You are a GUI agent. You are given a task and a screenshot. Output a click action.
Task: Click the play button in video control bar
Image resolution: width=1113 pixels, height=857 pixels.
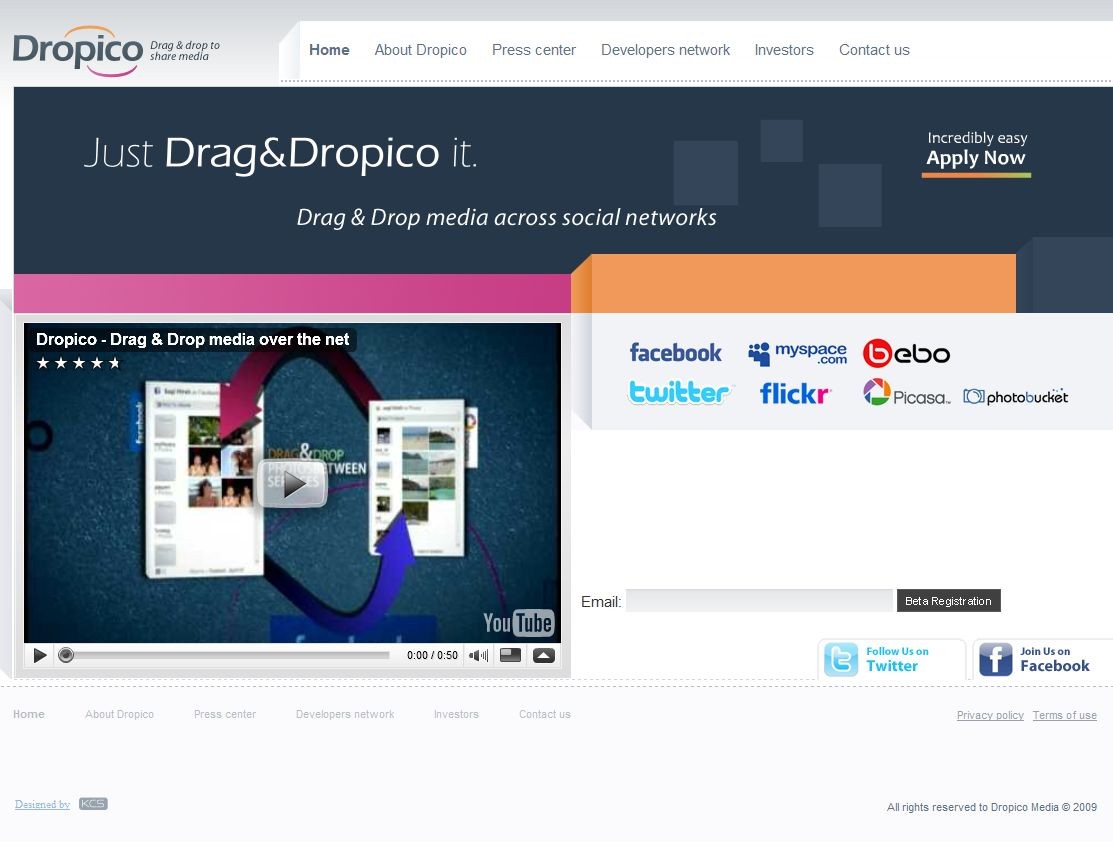[40, 655]
